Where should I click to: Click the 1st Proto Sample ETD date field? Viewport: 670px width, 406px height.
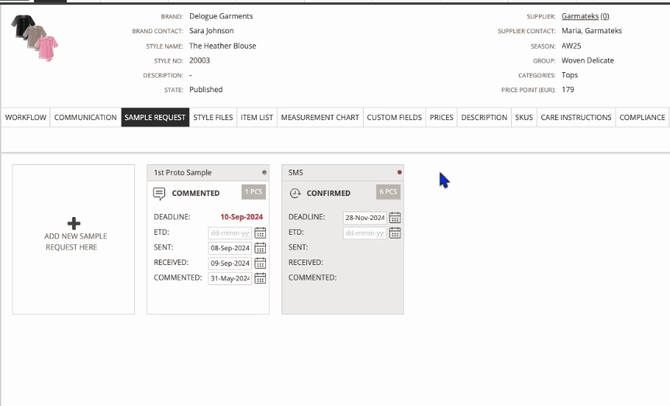click(230, 233)
